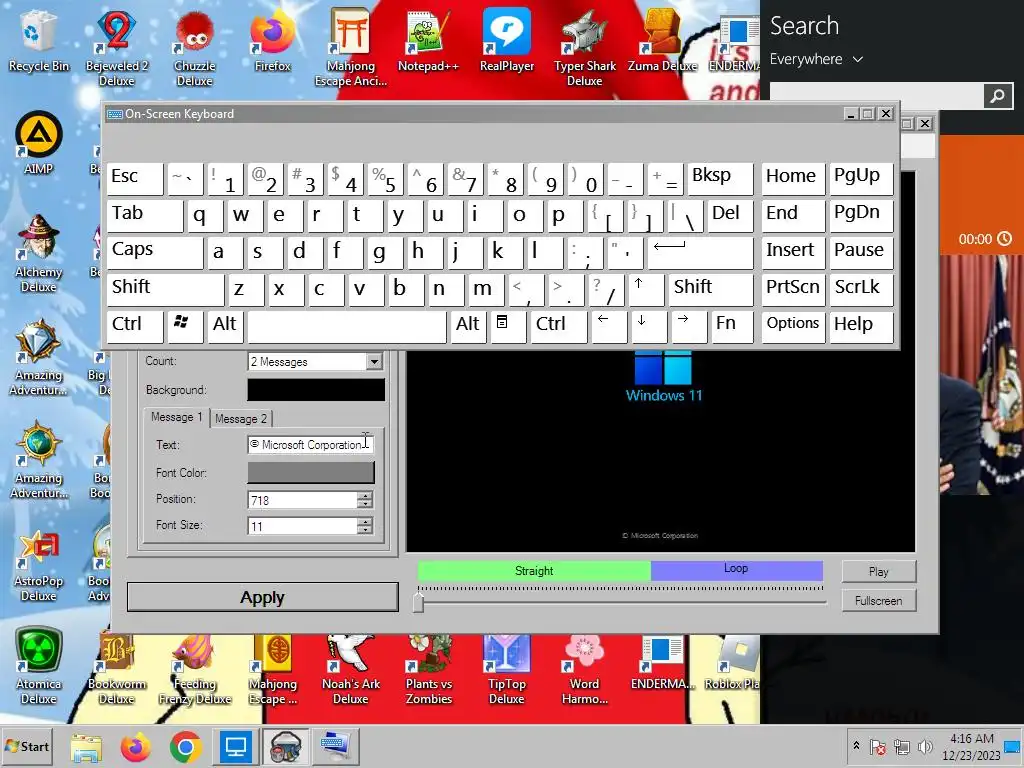Open File Explorer from taskbar
This screenshot has height=768, width=1024.
[x=86, y=746]
